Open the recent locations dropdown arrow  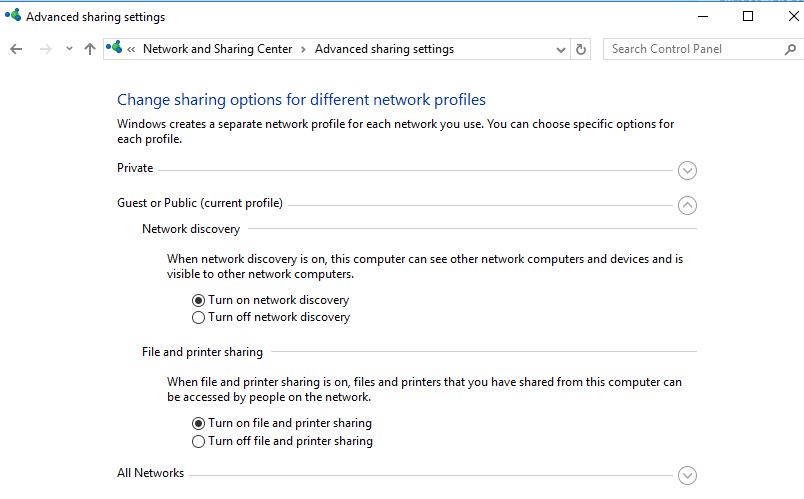click(69, 49)
